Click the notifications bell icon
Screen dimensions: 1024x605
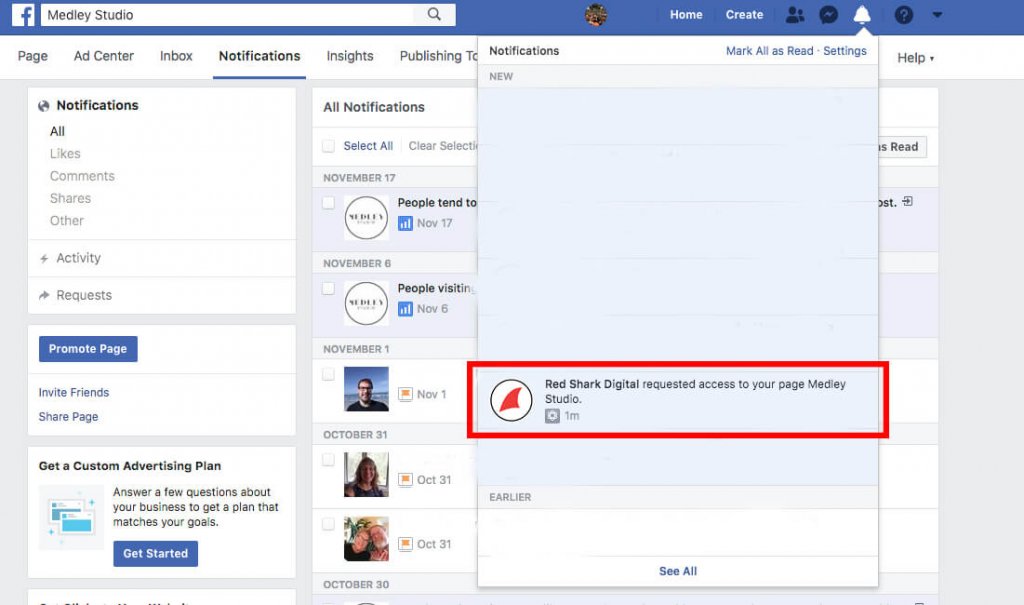pos(861,15)
